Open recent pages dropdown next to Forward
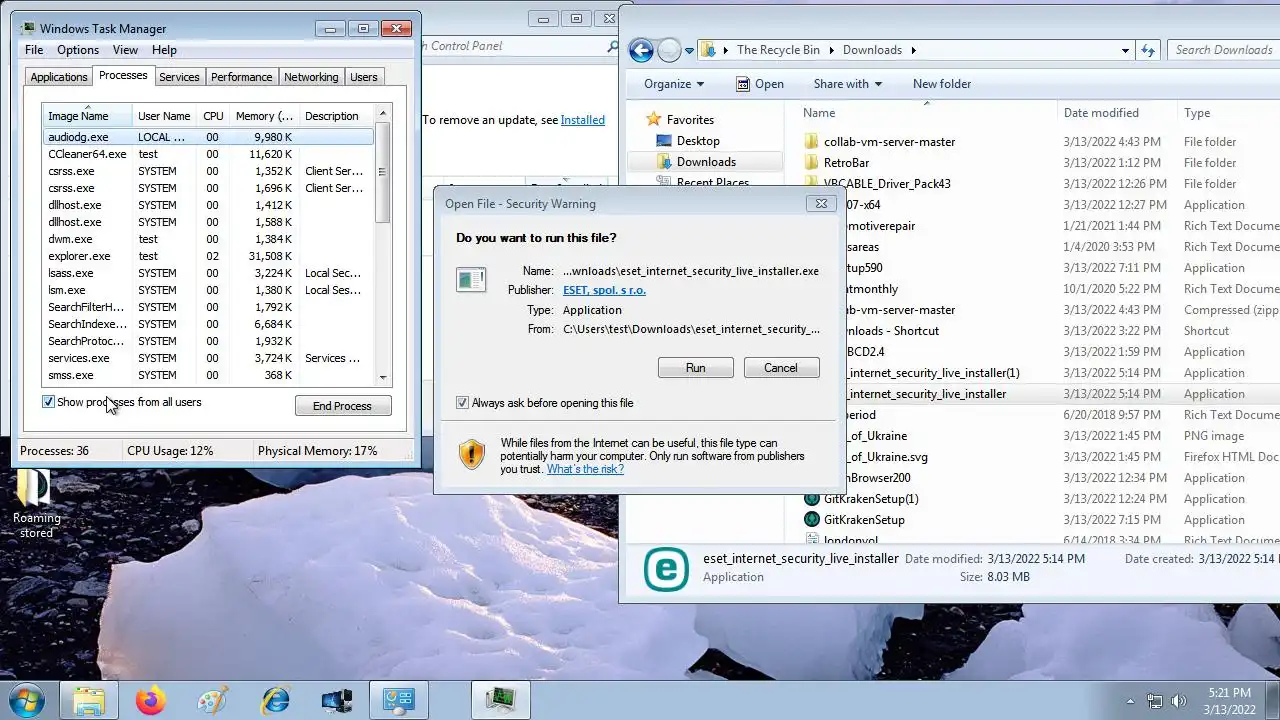 689,51
